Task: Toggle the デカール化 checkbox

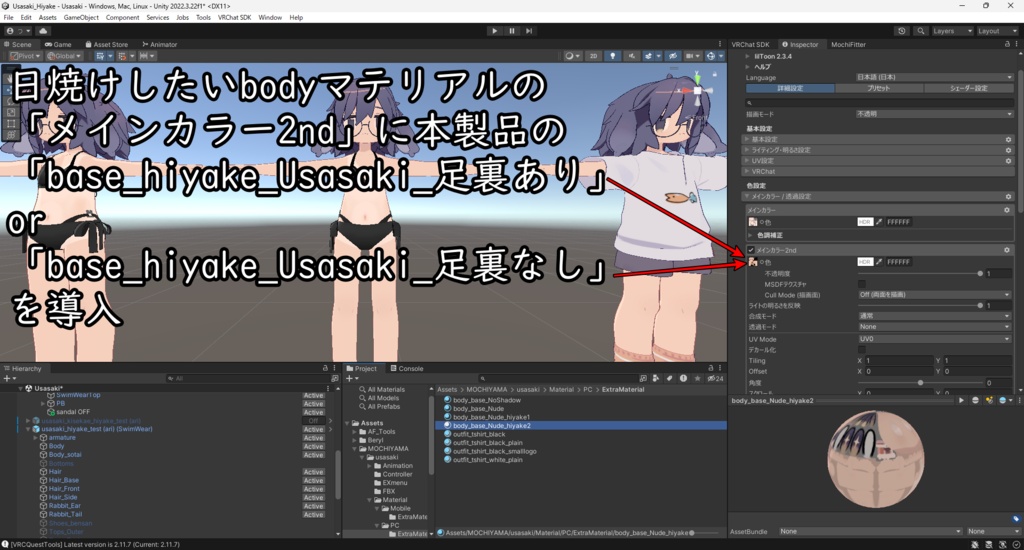Action: click(861, 349)
